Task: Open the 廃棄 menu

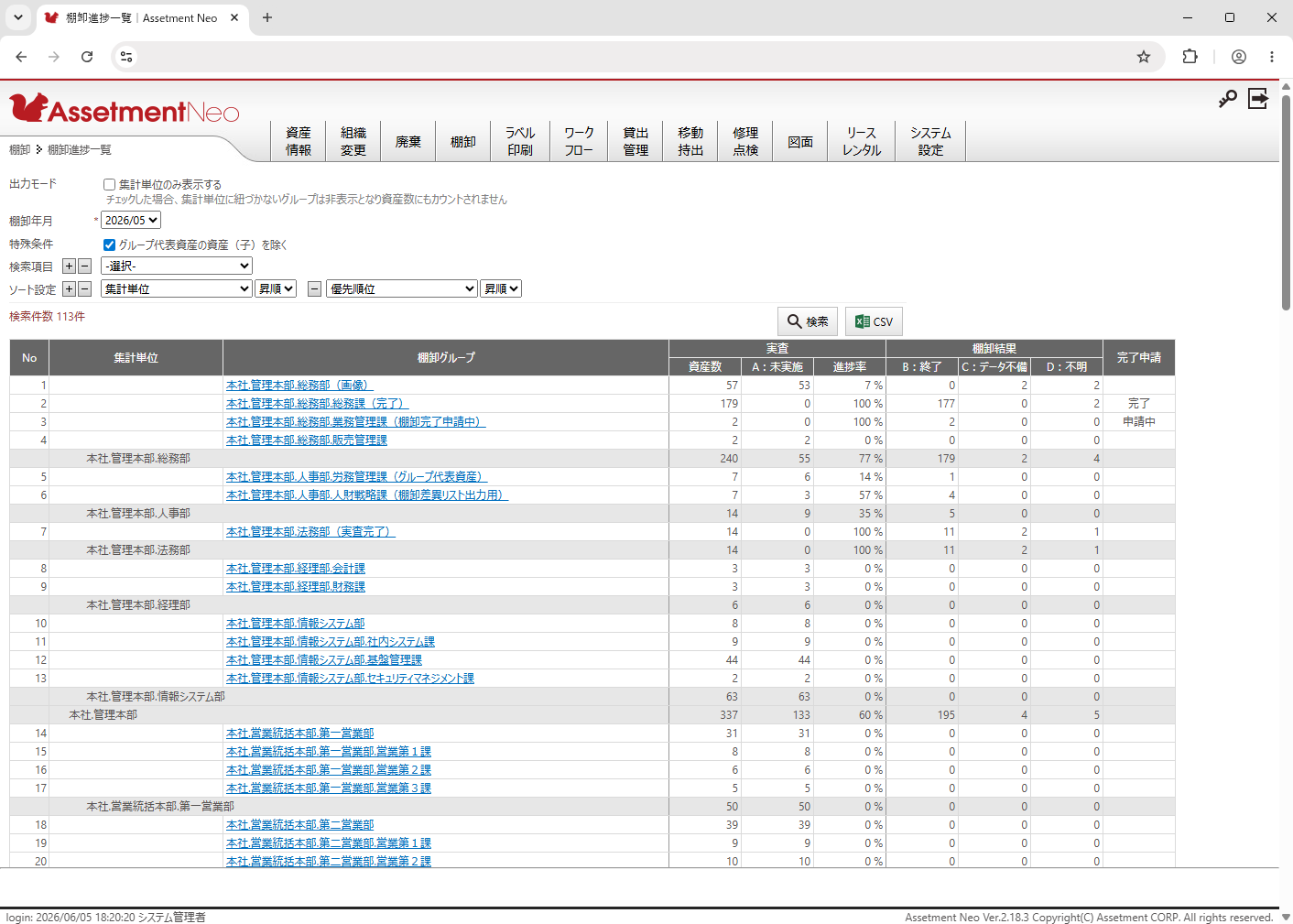Action: coord(408,142)
